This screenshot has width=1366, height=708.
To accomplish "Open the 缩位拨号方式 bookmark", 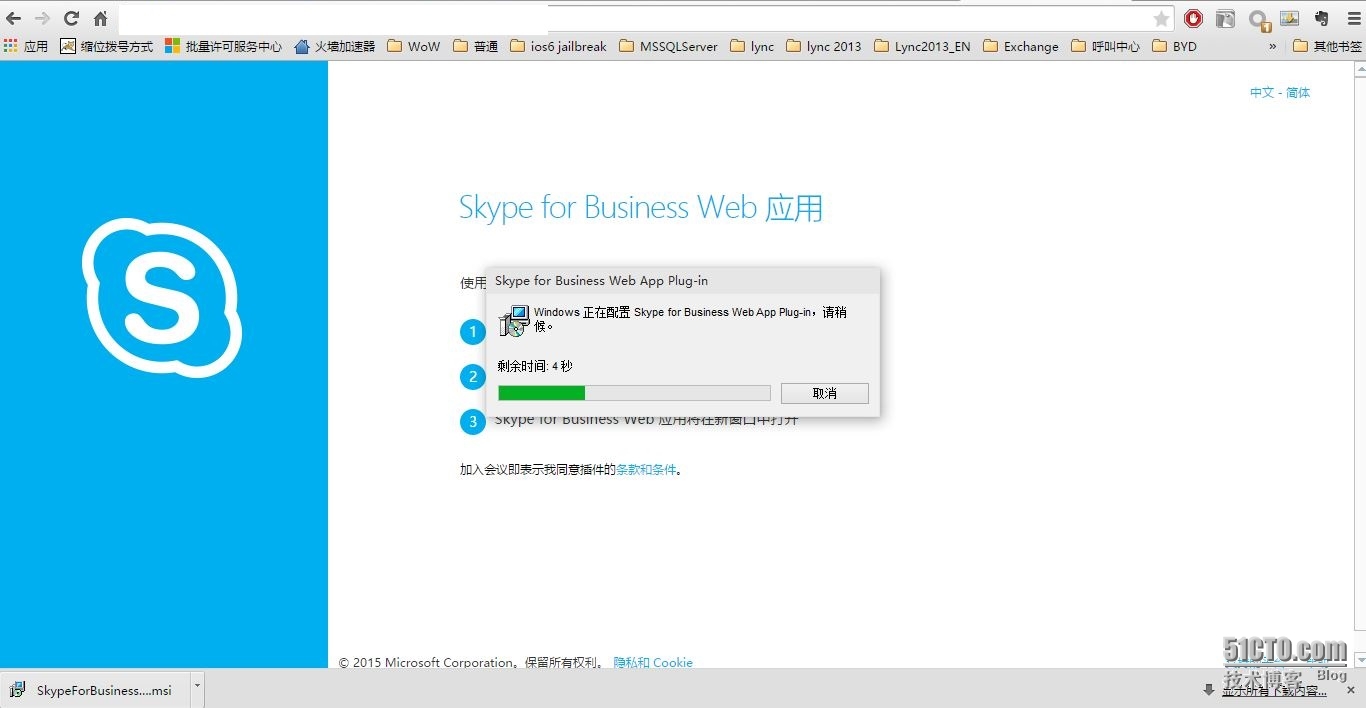I will (x=107, y=46).
